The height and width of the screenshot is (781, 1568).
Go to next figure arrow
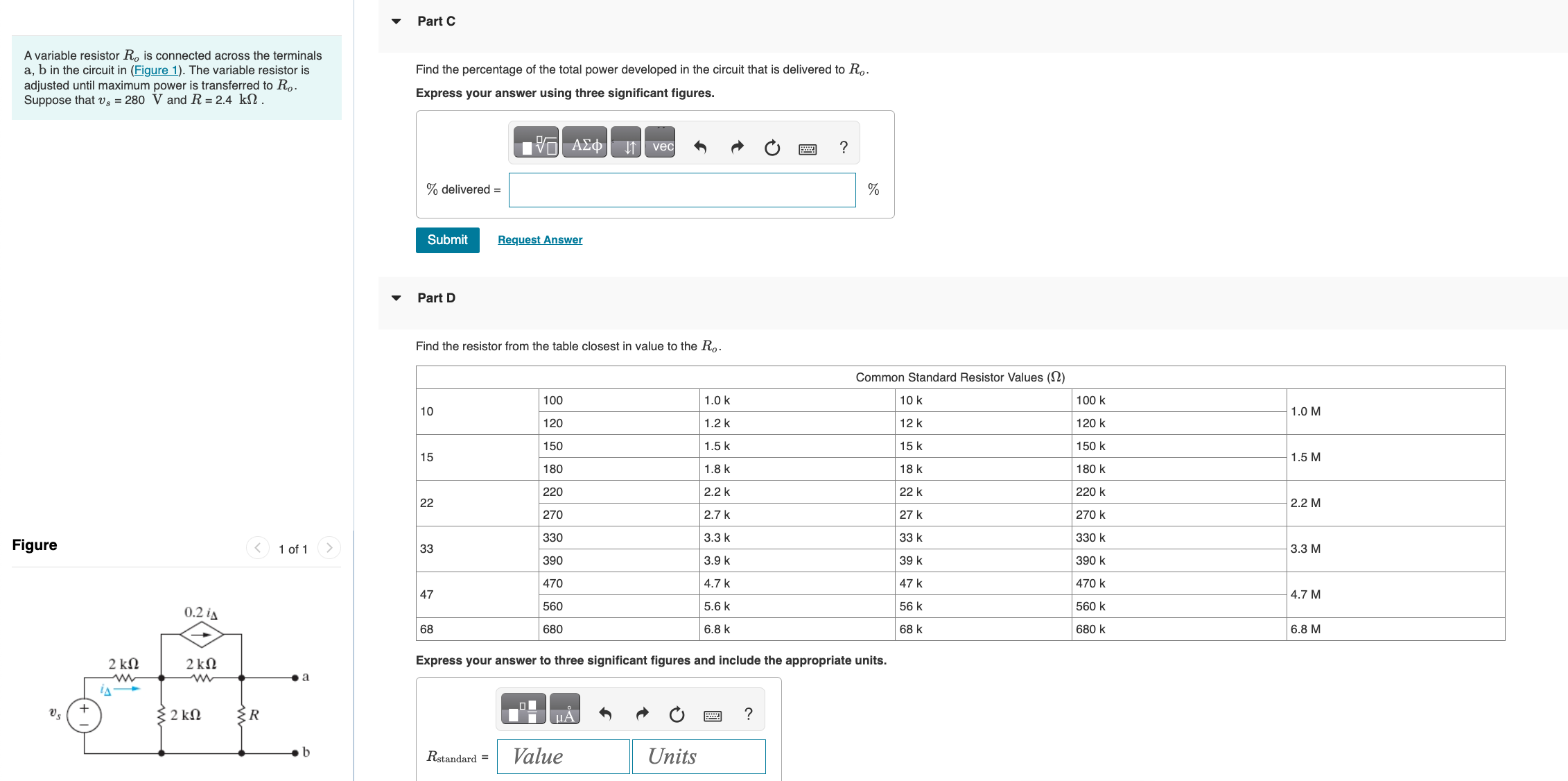tap(329, 548)
